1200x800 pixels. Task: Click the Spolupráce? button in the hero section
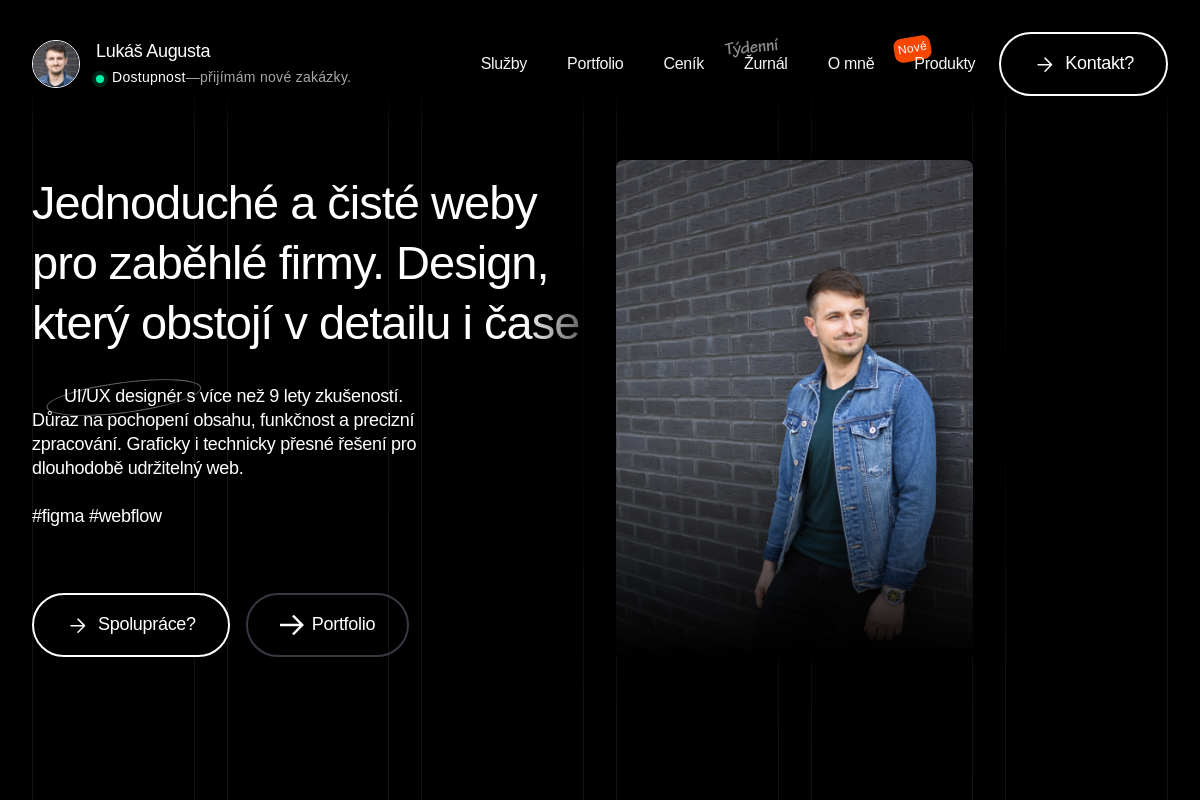tap(131, 625)
